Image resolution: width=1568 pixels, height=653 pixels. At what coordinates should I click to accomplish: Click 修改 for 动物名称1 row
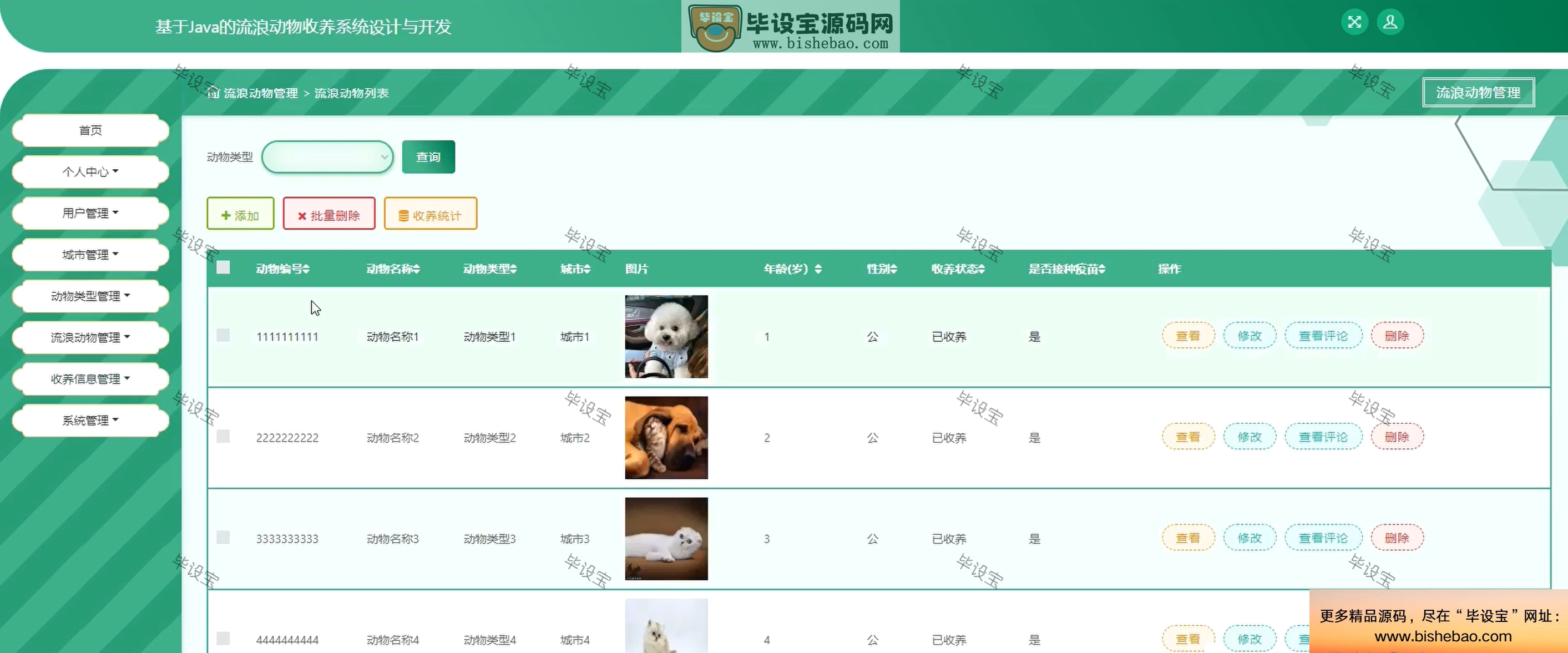pos(1250,335)
